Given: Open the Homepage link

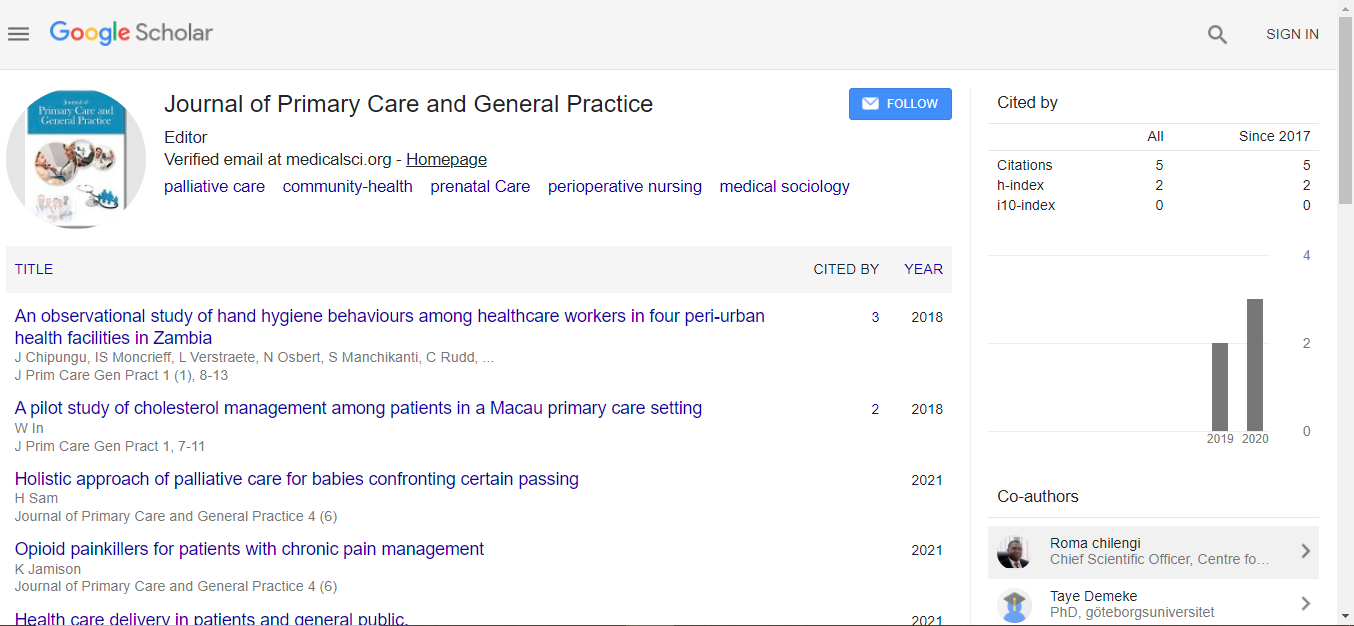Looking at the screenshot, I should tap(446, 159).
